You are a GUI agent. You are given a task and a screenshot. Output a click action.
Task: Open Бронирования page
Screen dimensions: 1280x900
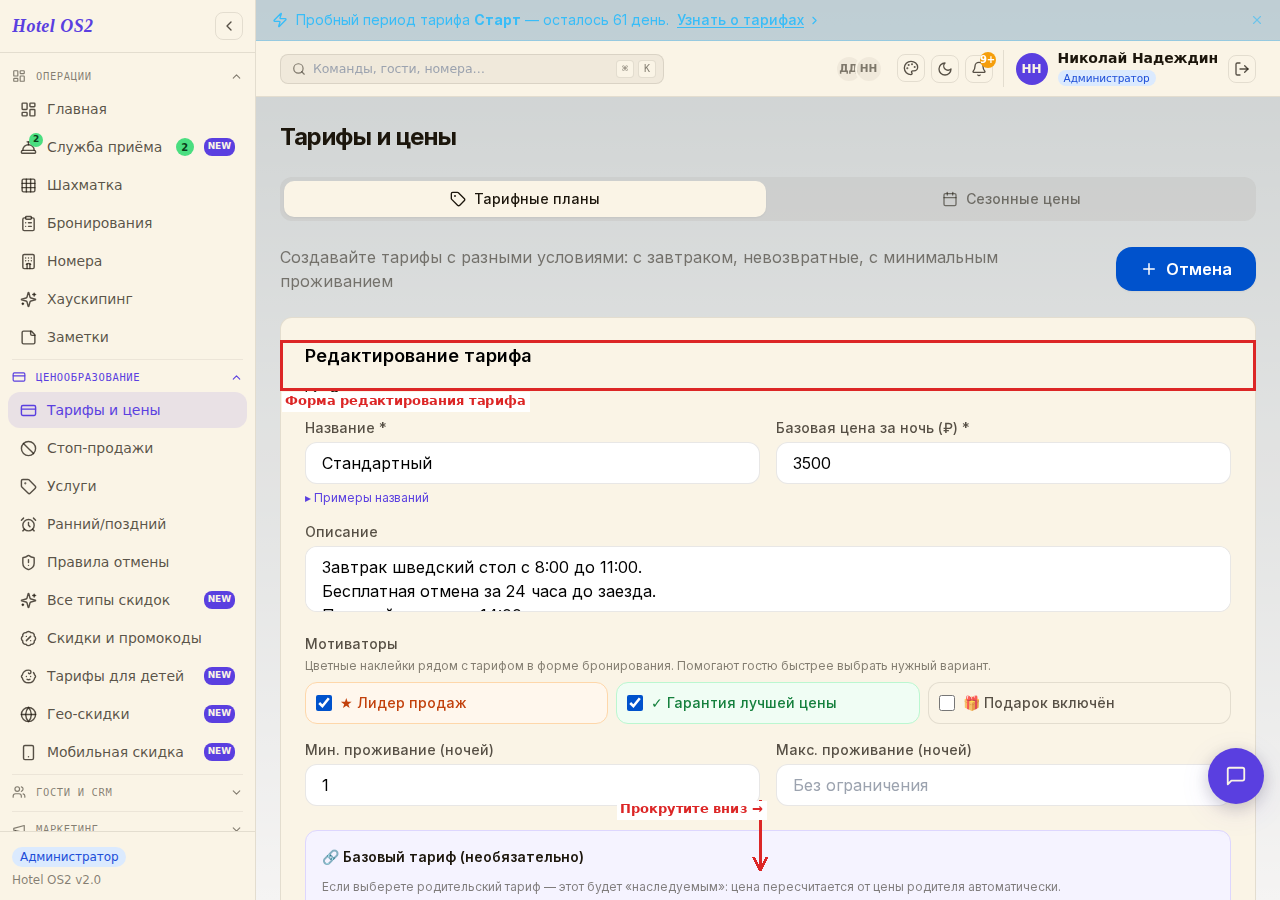tap(127, 223)
